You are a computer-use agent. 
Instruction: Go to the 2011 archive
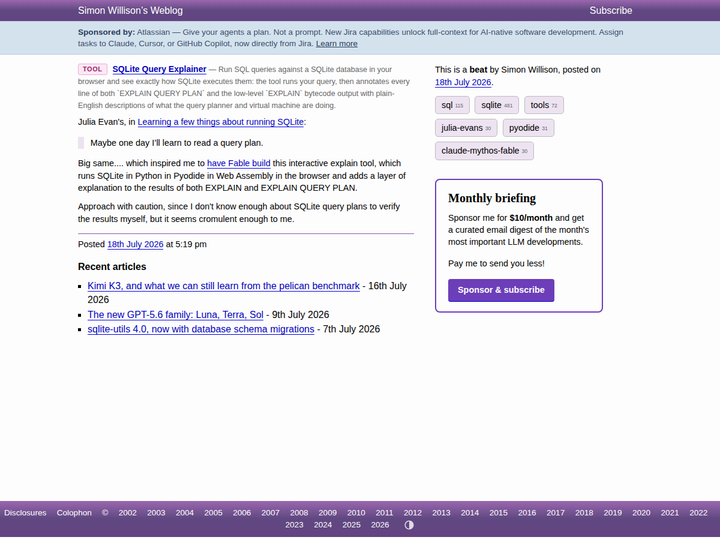384,512
